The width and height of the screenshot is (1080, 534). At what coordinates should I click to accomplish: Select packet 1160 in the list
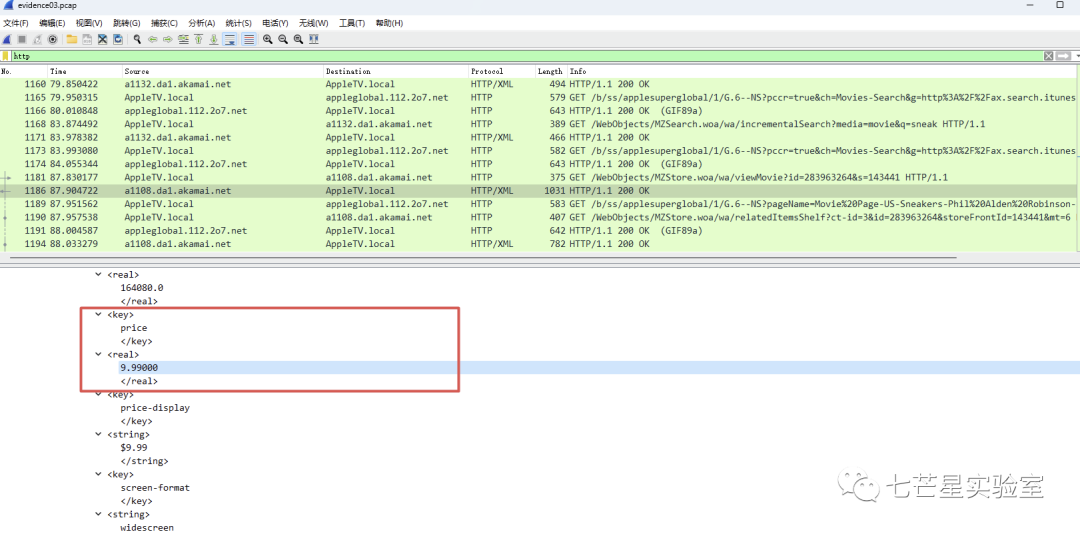(537, 84)
